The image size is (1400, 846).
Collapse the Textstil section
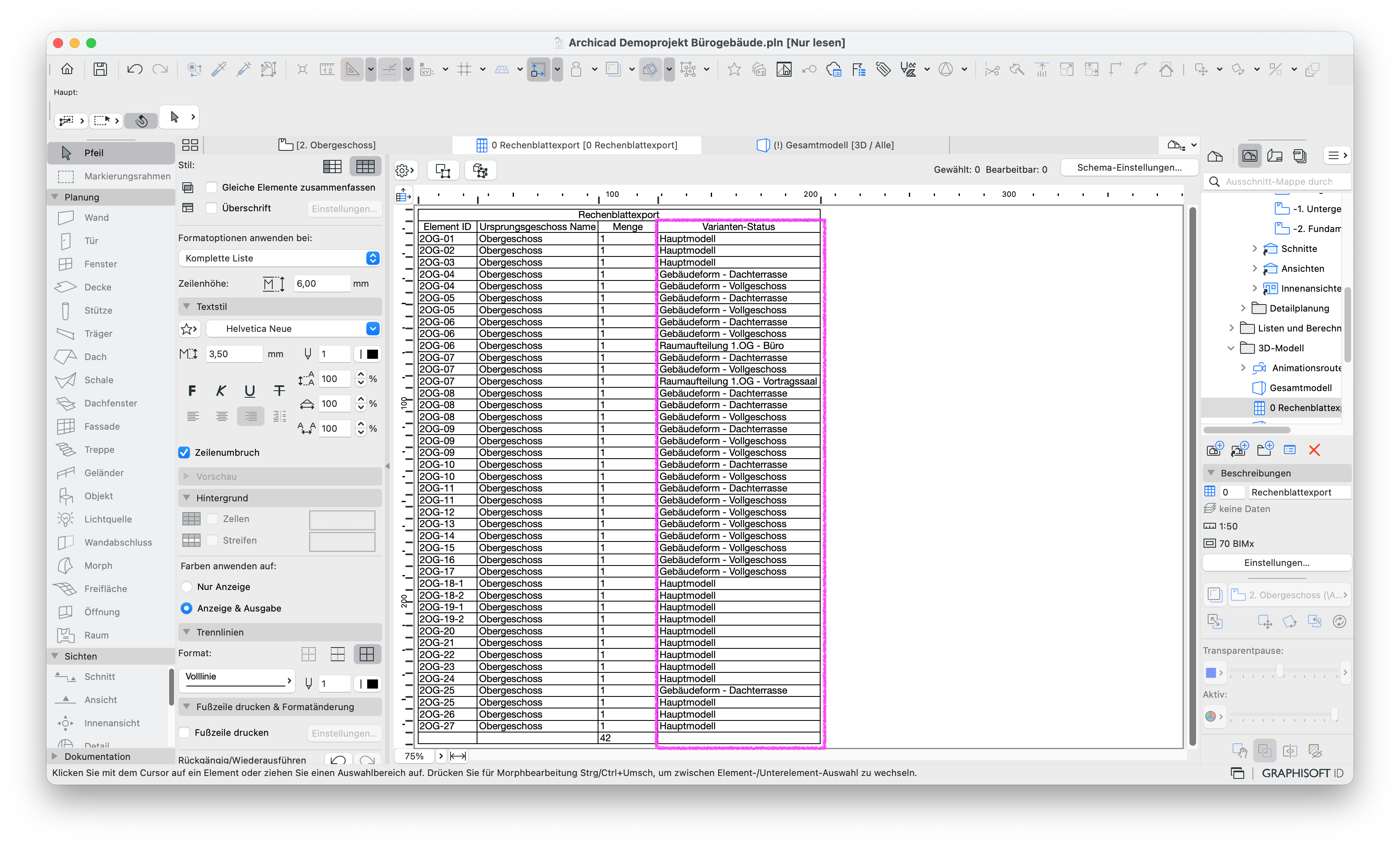coord(187,307)
